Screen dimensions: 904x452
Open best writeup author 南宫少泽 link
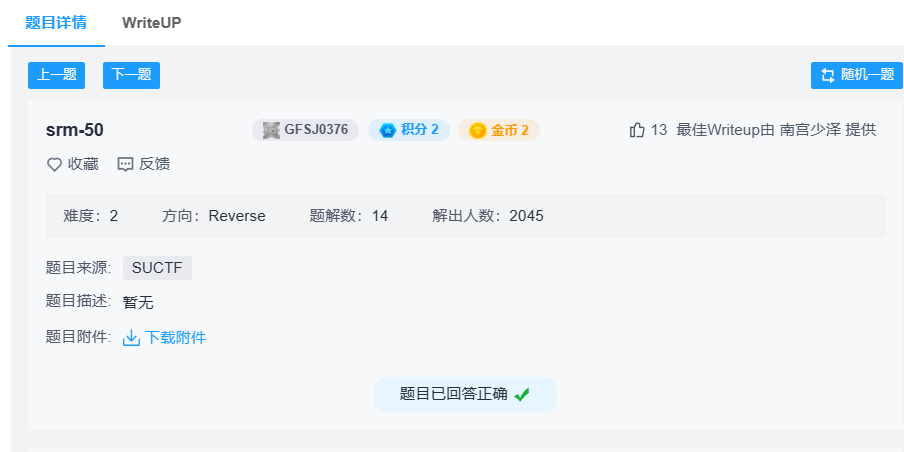(810, 130)
